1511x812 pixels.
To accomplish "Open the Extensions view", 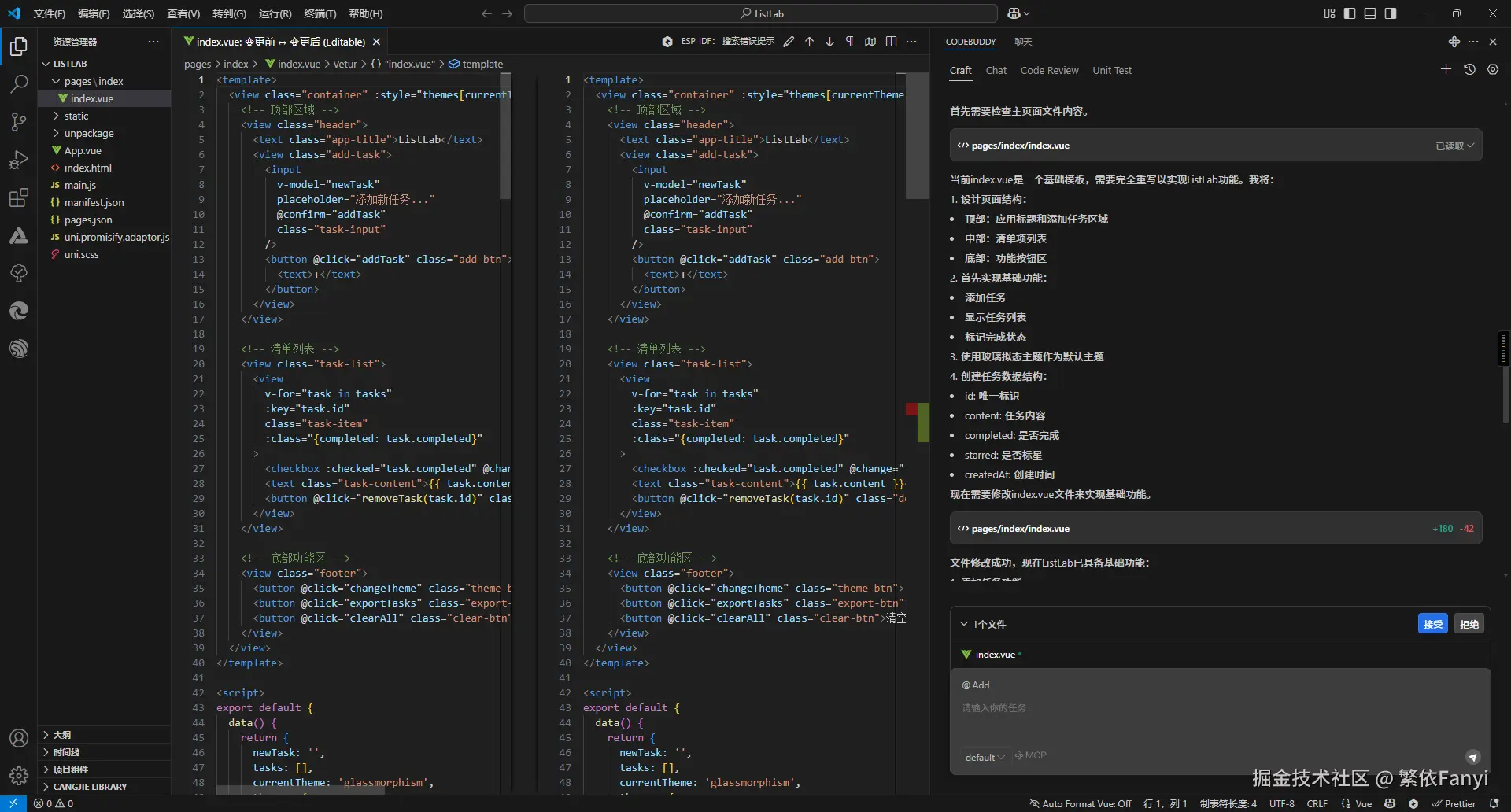I will [x=19, y=197].
